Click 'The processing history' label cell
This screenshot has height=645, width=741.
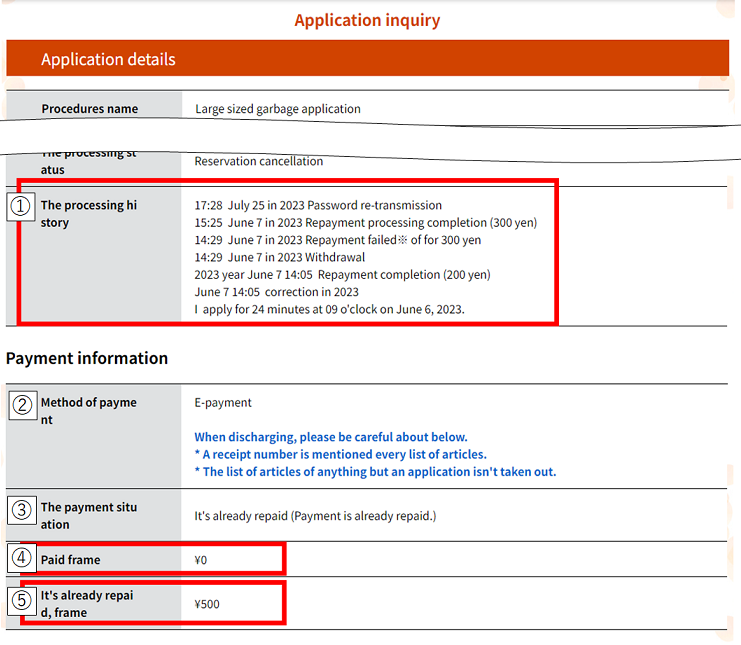coord(94,255)
